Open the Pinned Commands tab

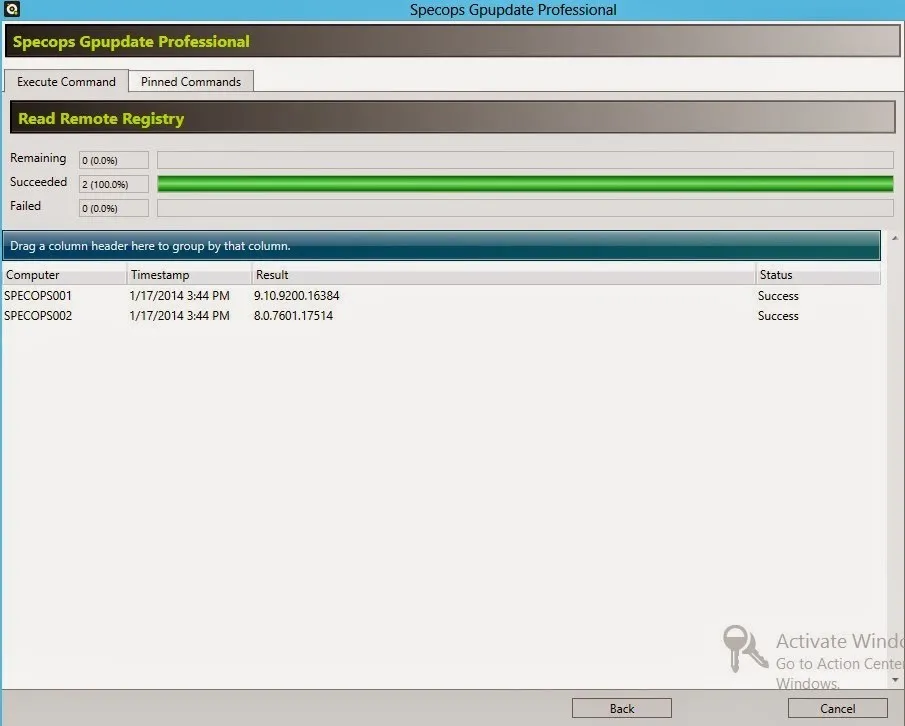coord(191,81)
